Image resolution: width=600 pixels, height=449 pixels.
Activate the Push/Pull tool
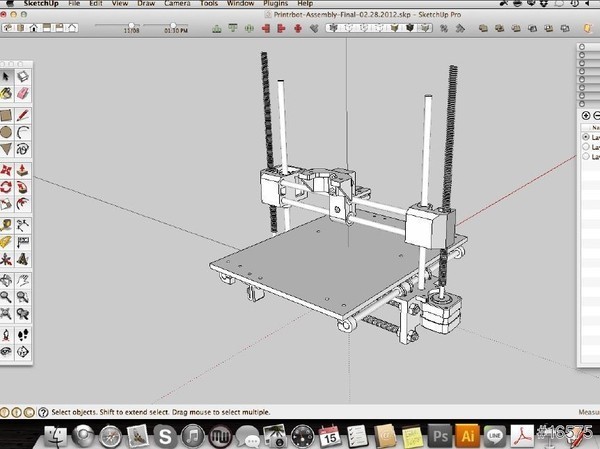pyautogui.click(x=22, y=169)
